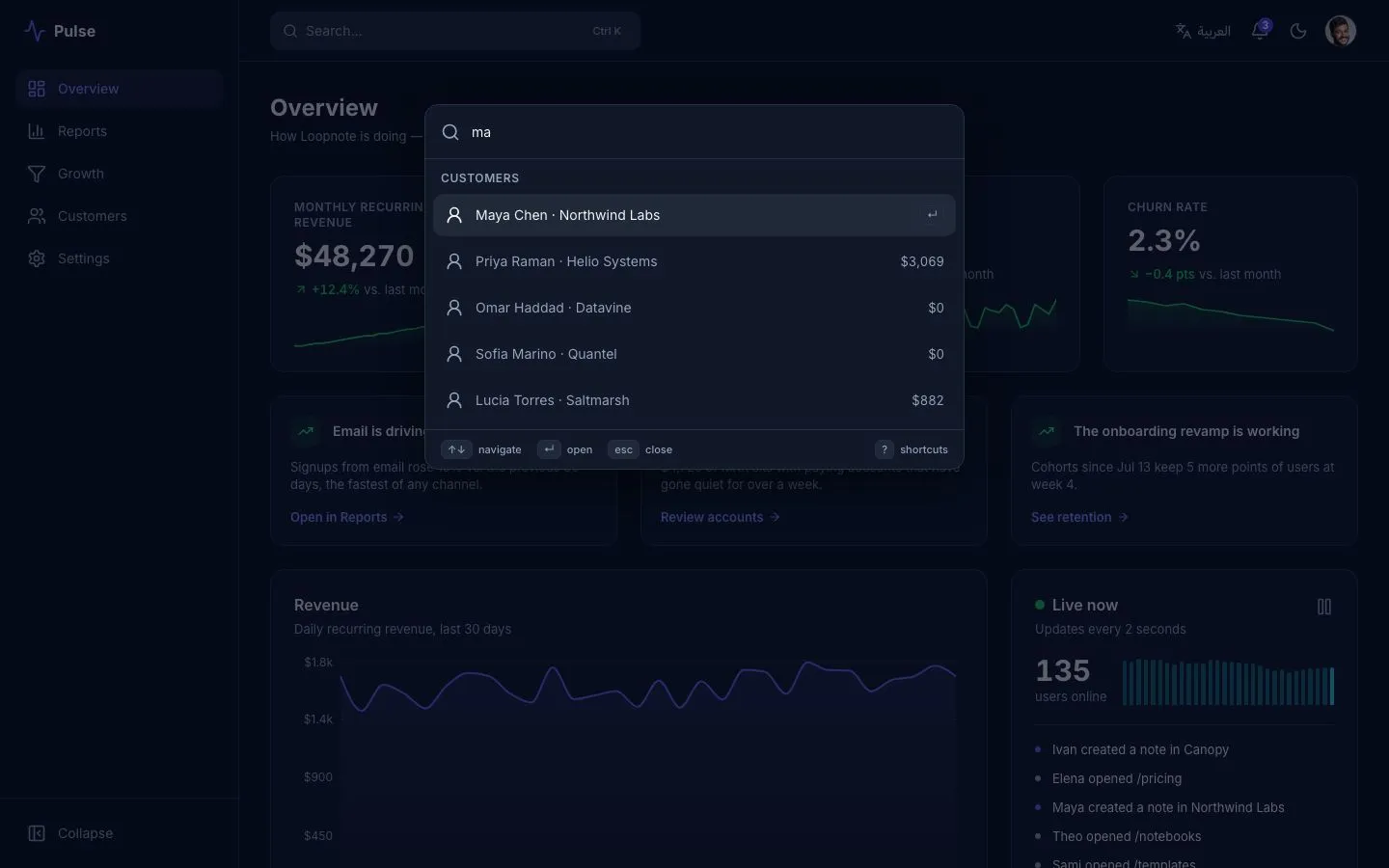Screen dimensions: 1389x868
Task: Pause the Live now updates
Action: [1324, 607]
